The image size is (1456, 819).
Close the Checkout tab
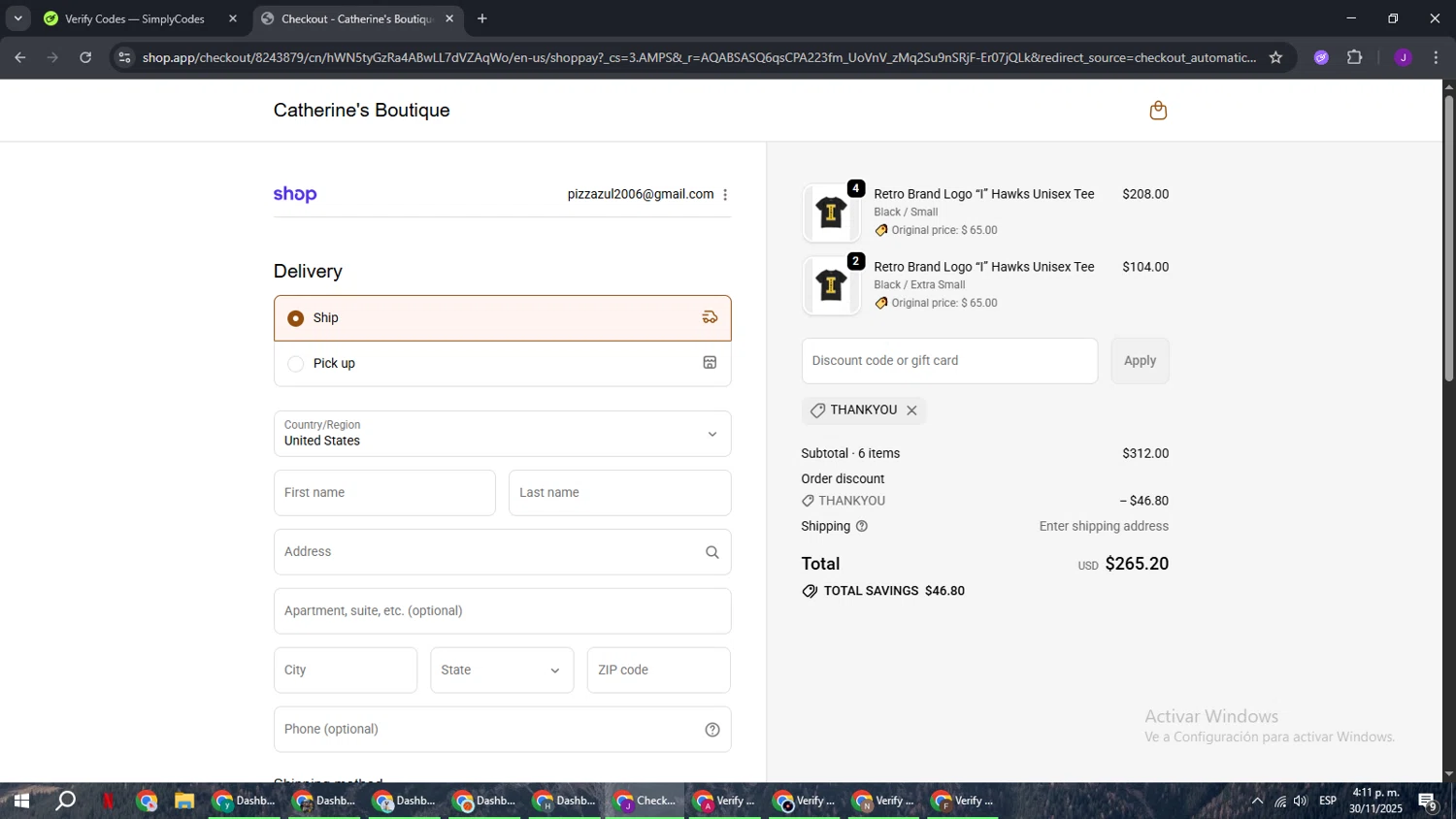(449, 18)
